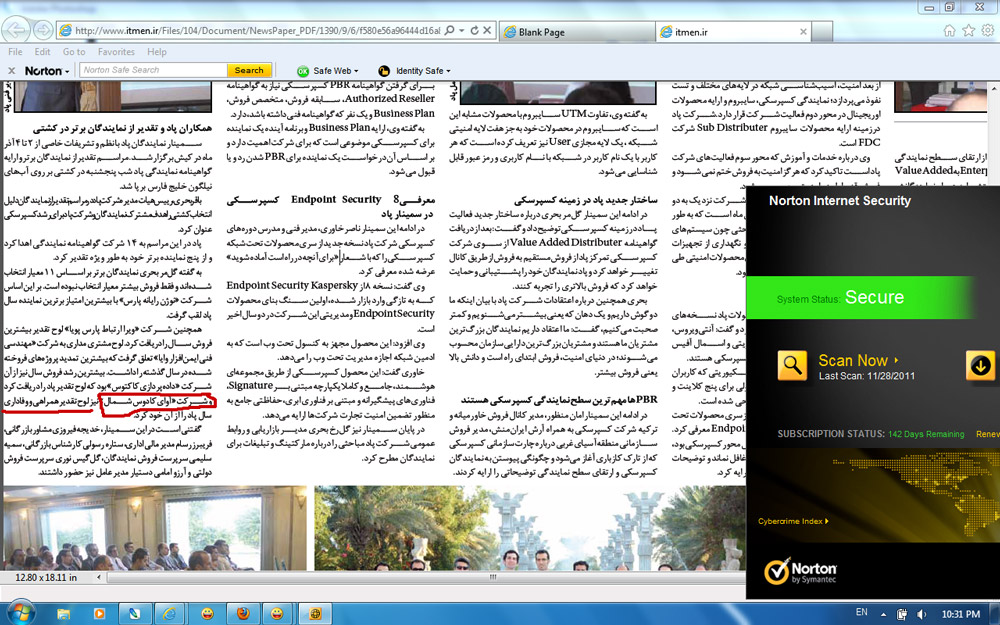Viewport: 1000px width, 625px height.
Task: Click the yellow download arrow icon in Norton
Action: tap(980, 365)
